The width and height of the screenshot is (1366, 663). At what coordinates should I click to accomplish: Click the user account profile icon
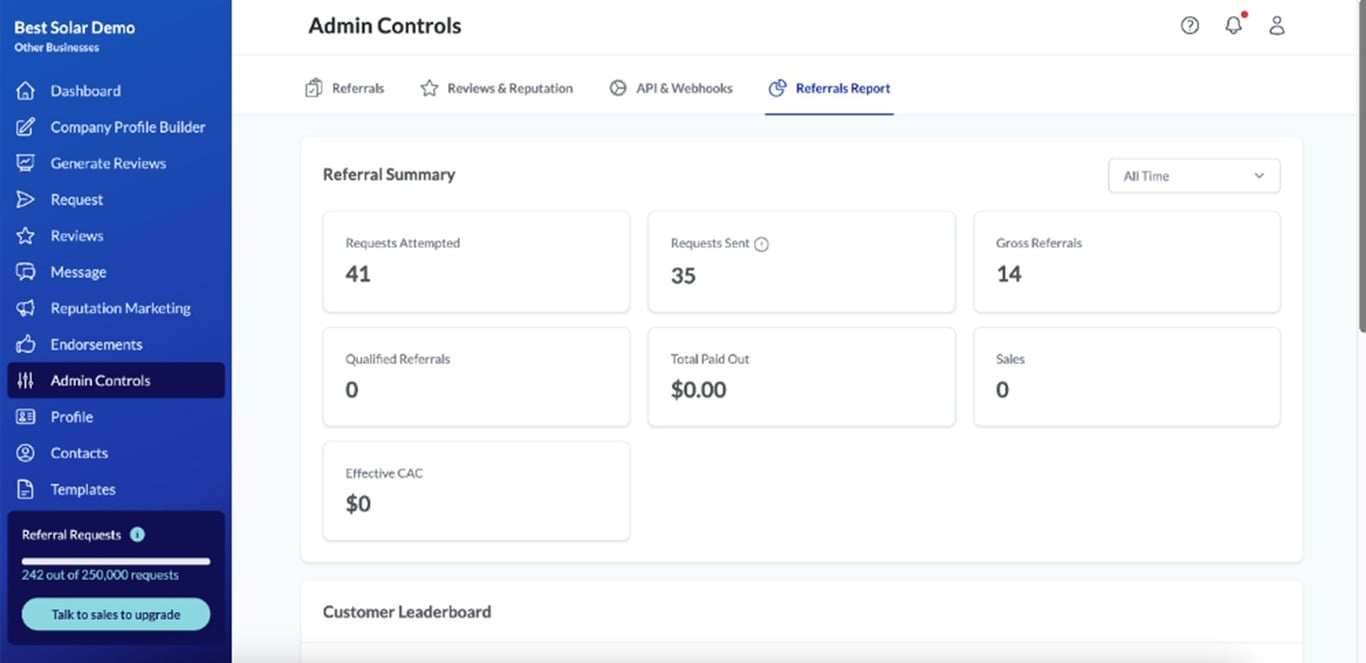[x=1277, y=25]
